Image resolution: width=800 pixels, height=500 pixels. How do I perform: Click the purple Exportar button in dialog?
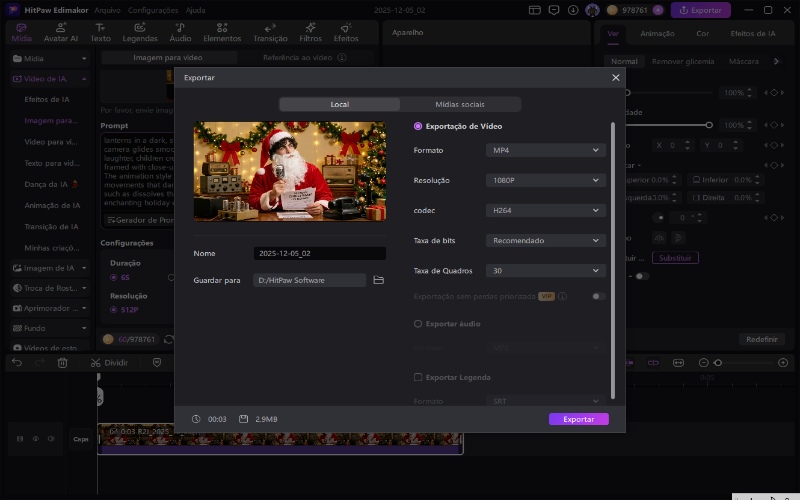coord(578,419)
